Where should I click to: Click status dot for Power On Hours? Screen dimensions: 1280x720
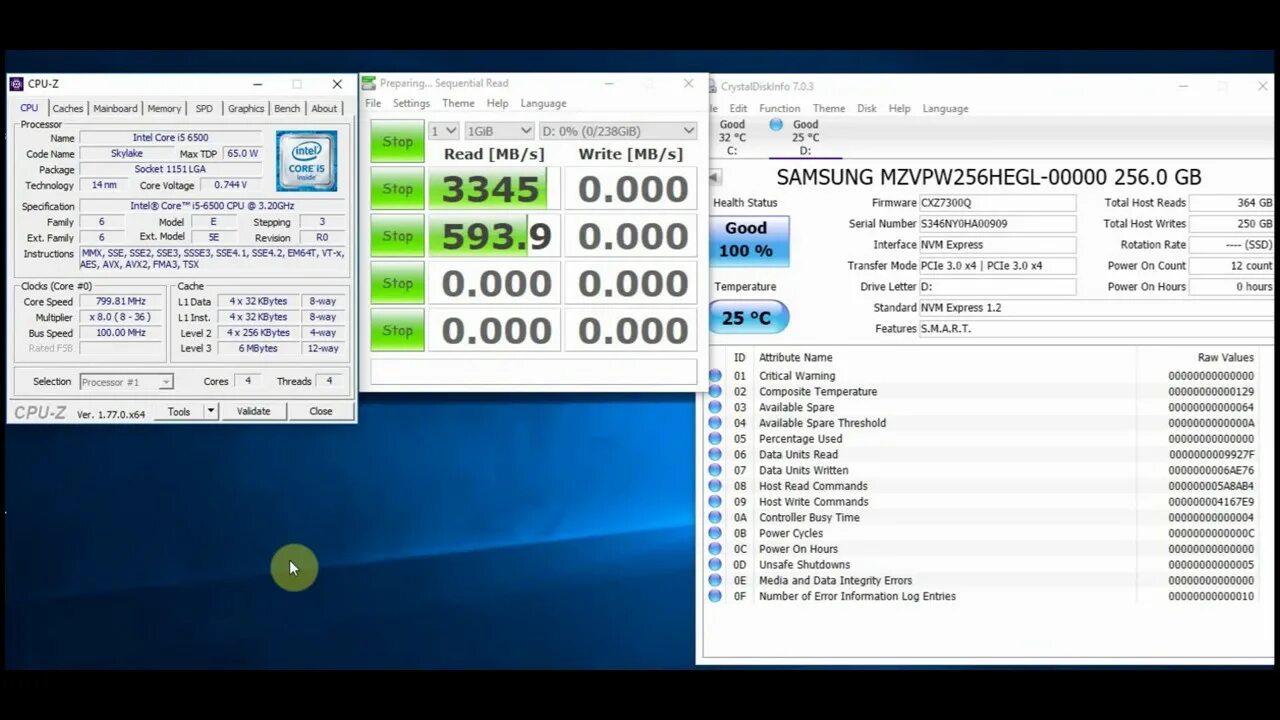(x=715, y=549)
